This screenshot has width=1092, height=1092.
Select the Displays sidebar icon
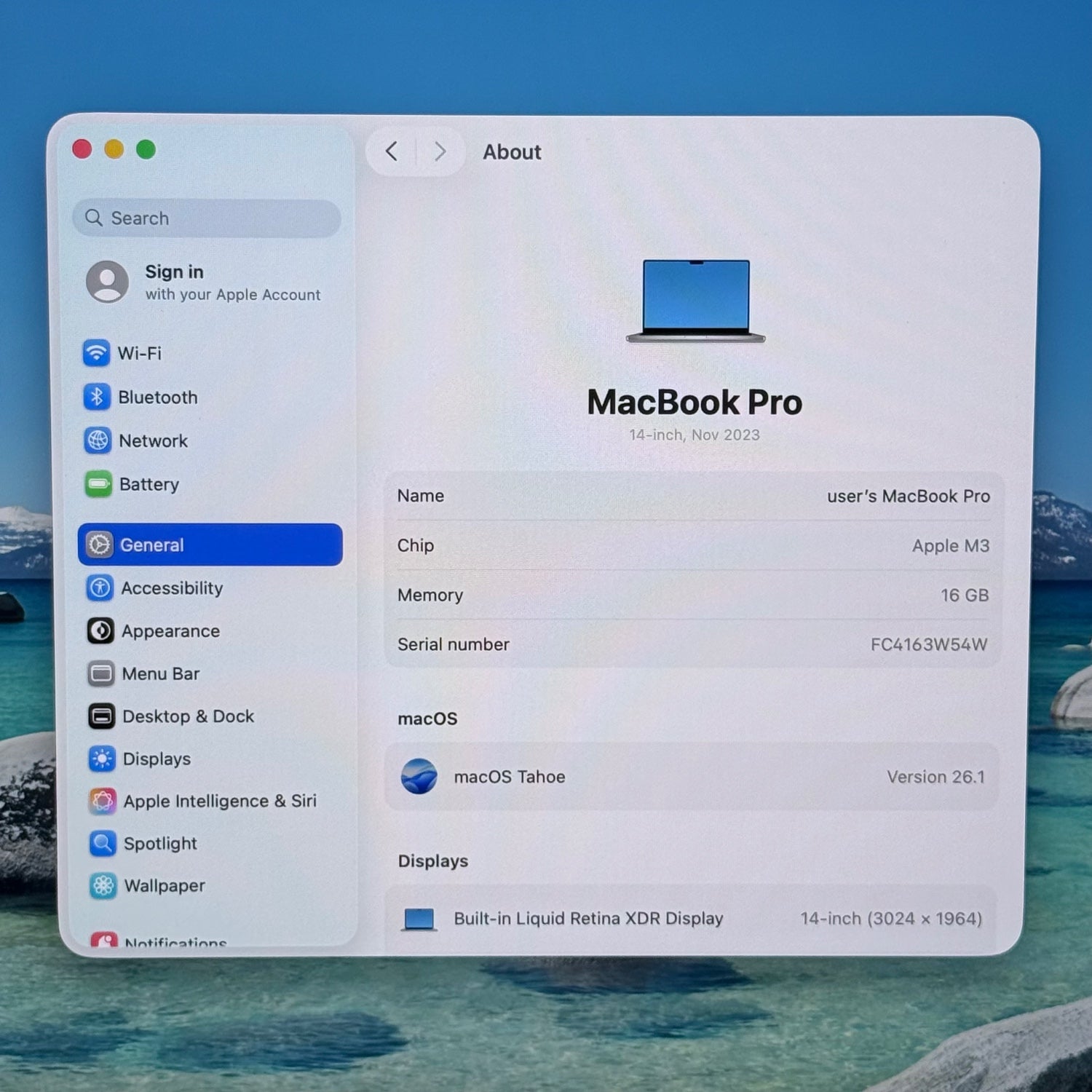click(x=102, y=759)
